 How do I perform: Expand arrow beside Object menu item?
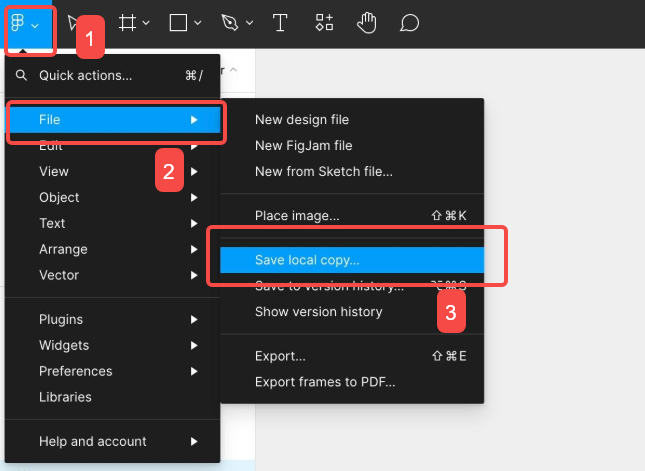coord(194,197)
